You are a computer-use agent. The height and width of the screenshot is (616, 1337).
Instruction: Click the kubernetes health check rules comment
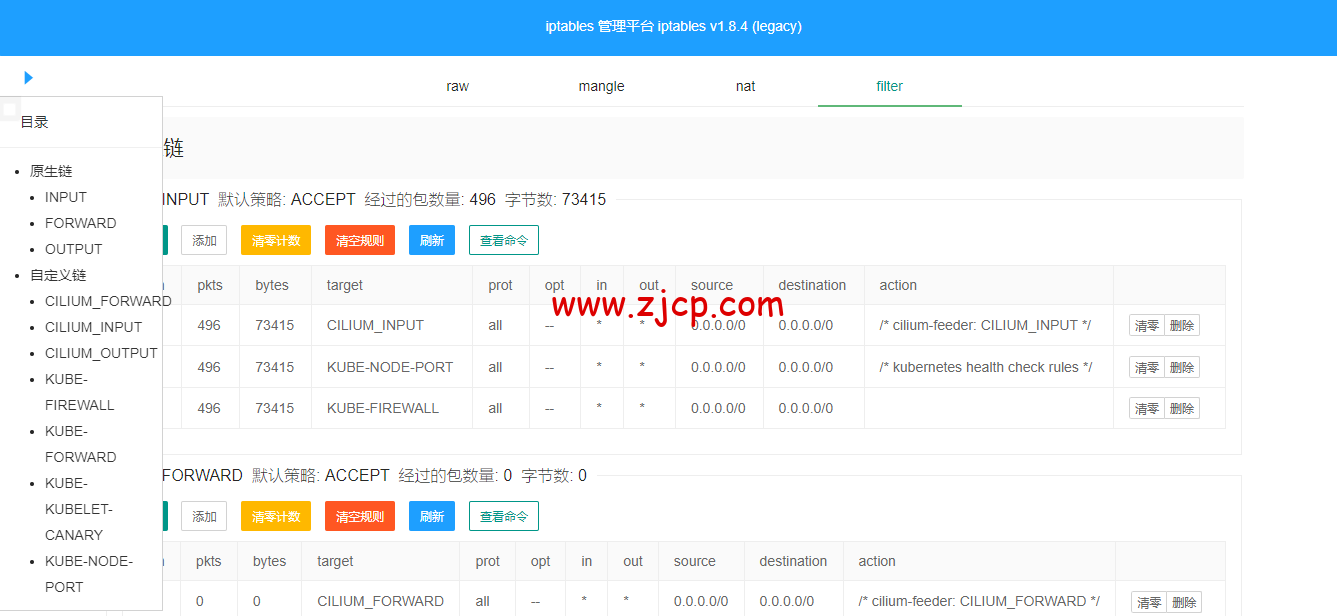[986, 367]
